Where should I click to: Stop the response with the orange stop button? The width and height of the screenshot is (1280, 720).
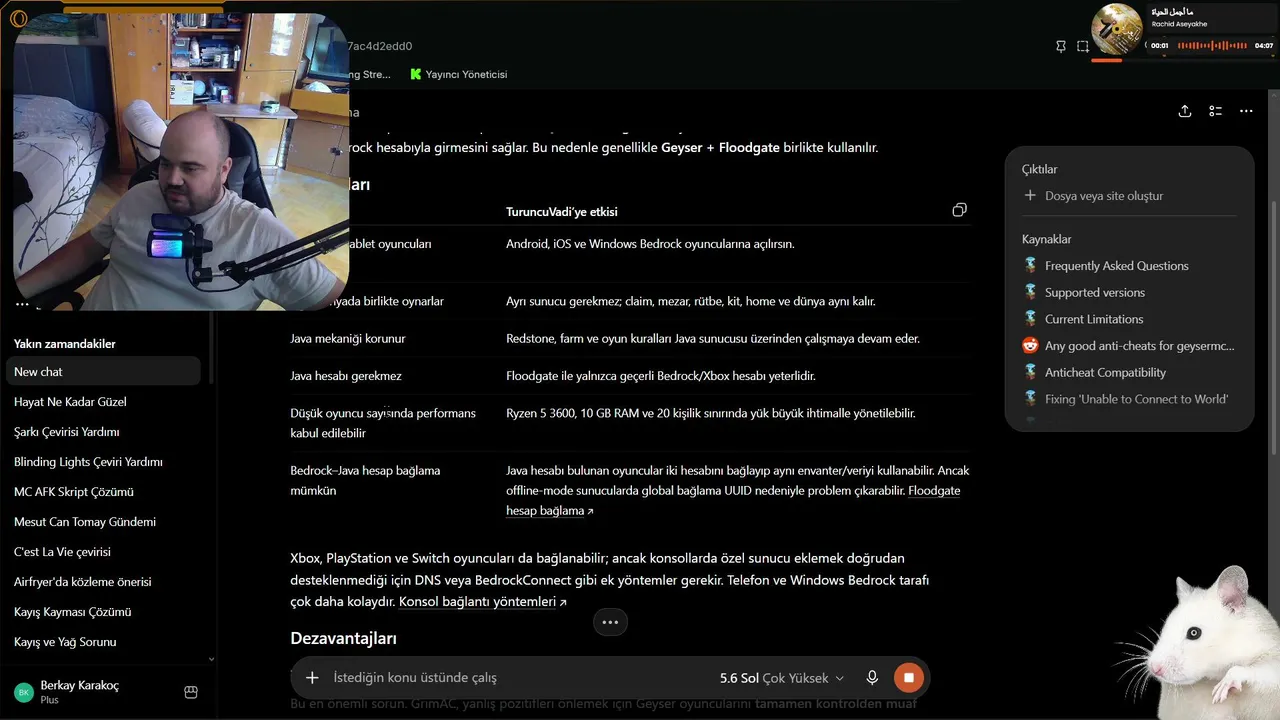(x=908, y=677)
